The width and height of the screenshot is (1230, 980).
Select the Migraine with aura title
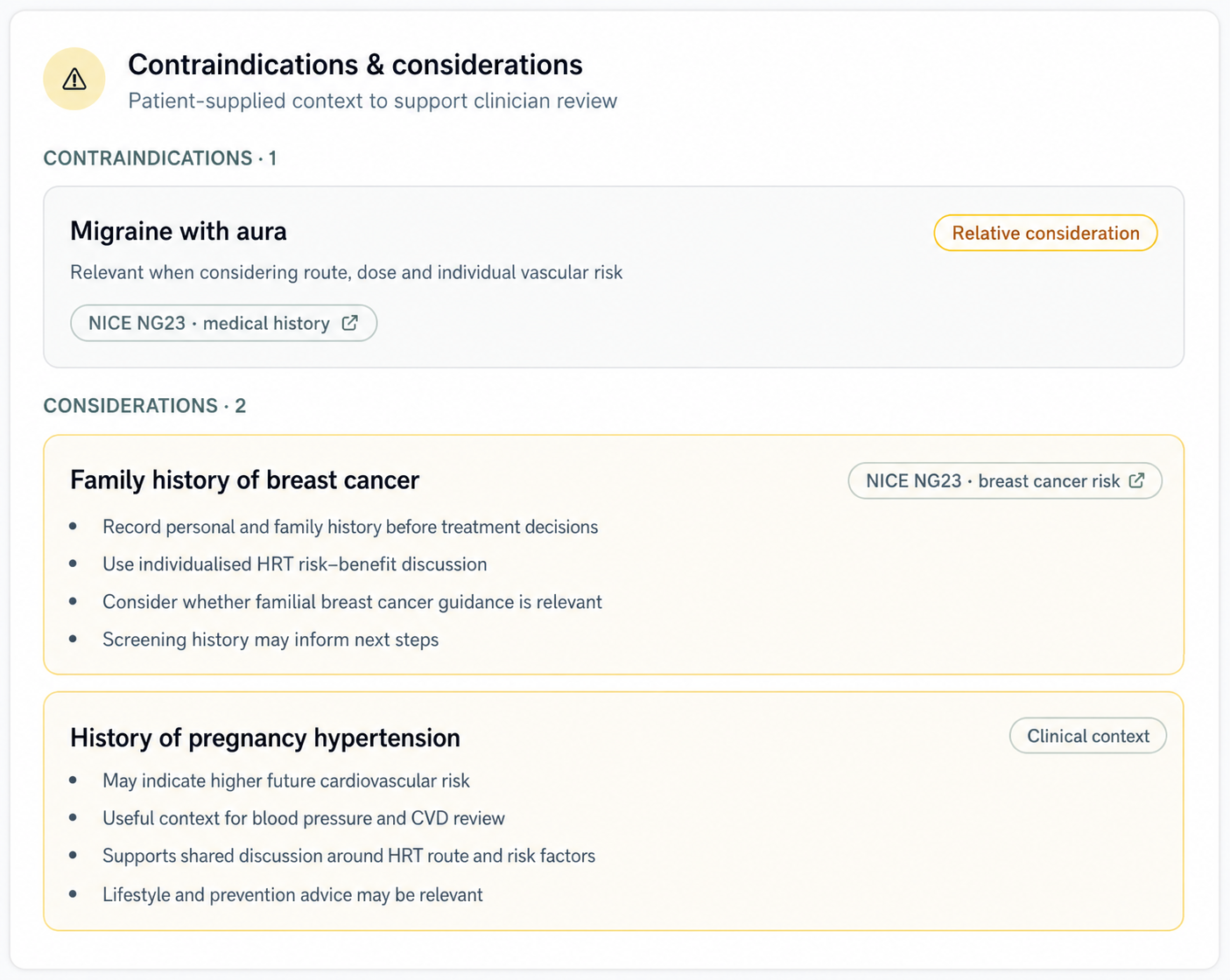coord(179,231)
